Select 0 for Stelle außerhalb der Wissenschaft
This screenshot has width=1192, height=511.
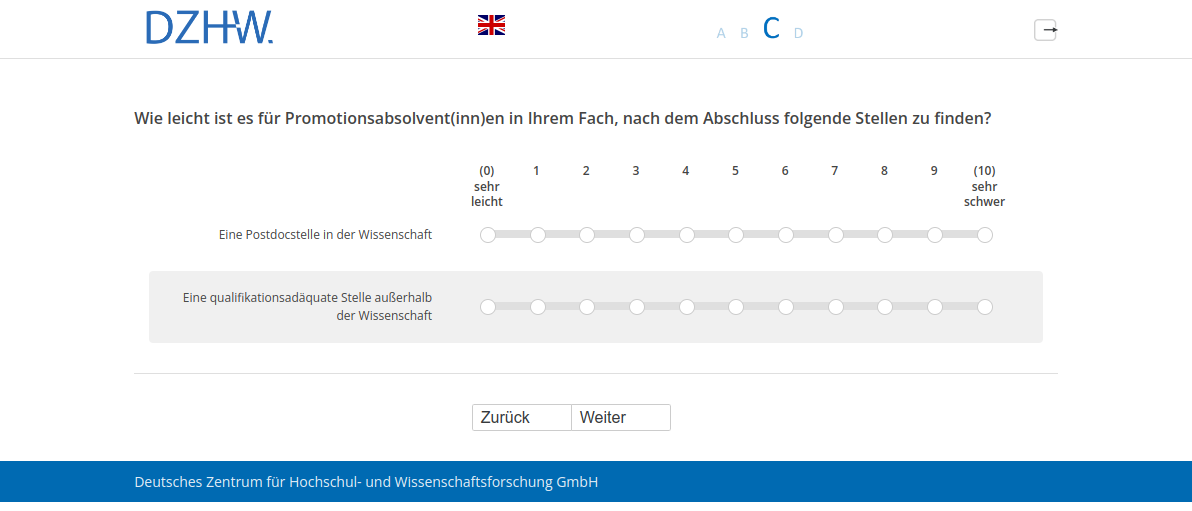point(488,307)
